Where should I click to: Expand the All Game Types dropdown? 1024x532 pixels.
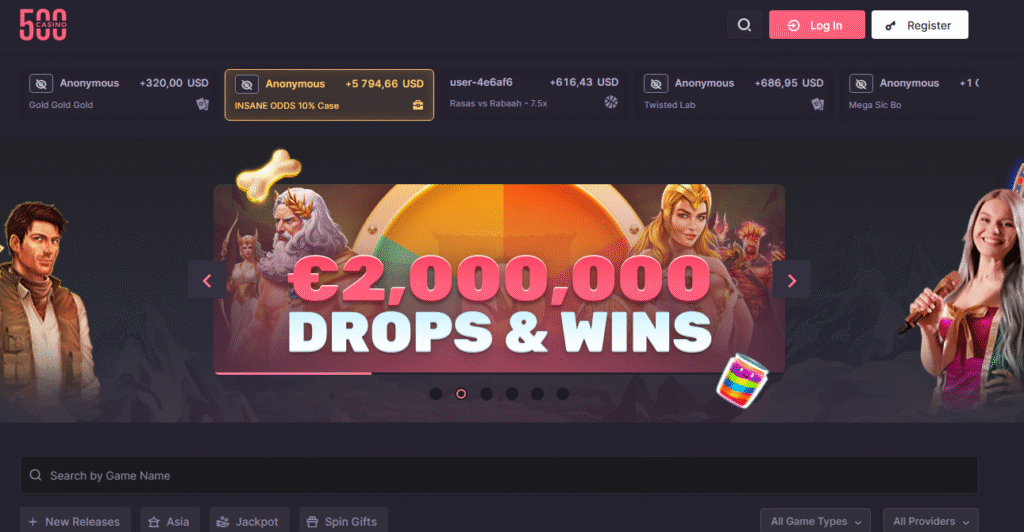click(x=815, y=521)
